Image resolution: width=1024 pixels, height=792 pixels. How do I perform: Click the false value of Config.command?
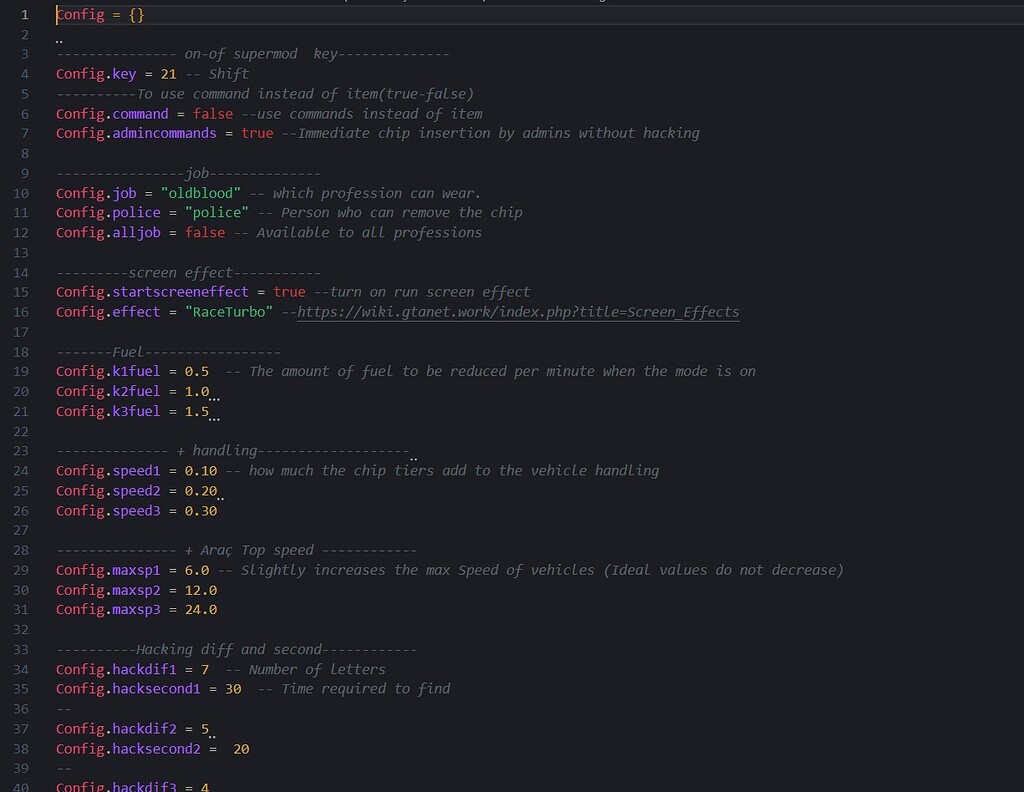point(213,114)
